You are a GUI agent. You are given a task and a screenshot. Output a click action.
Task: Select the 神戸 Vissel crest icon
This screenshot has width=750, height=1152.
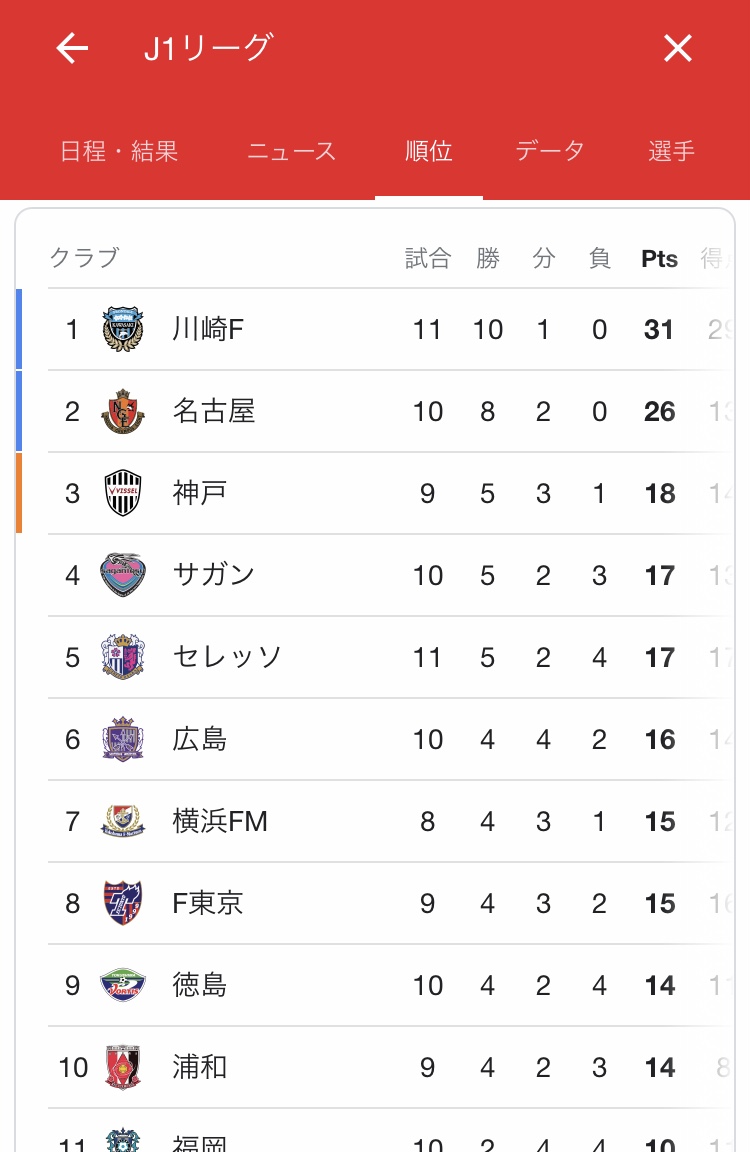pyautogui.click(x=123, y=494)
